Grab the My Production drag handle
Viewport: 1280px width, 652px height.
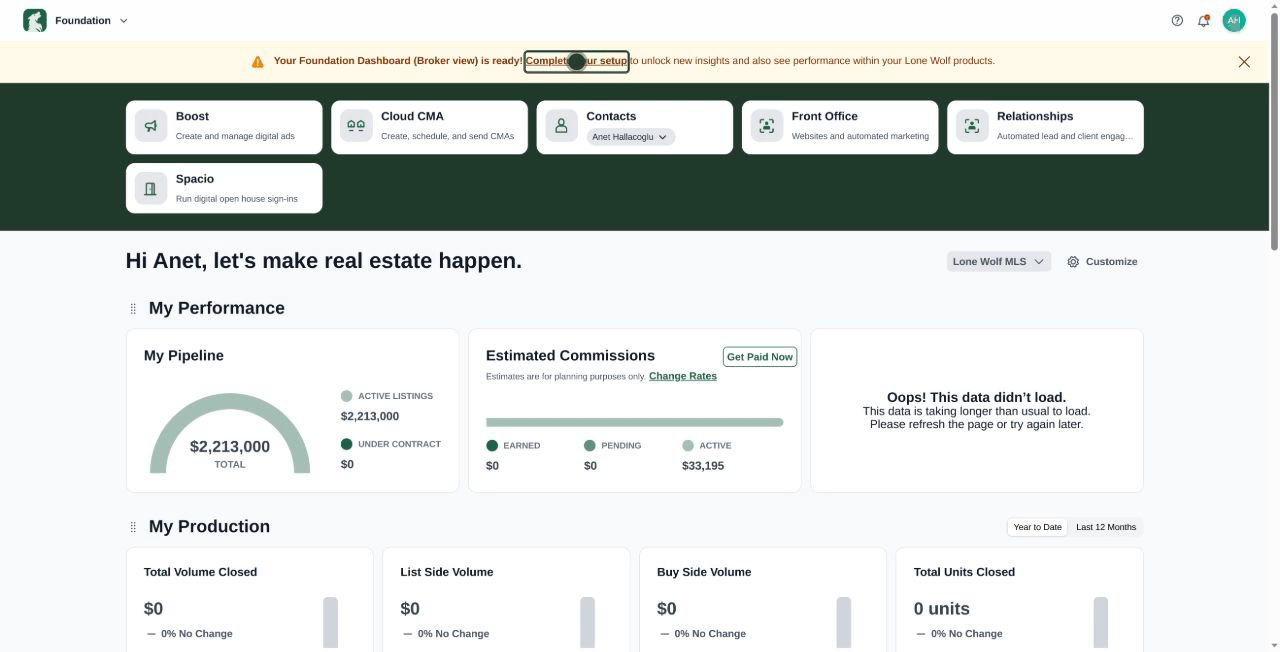click(133, 527)
